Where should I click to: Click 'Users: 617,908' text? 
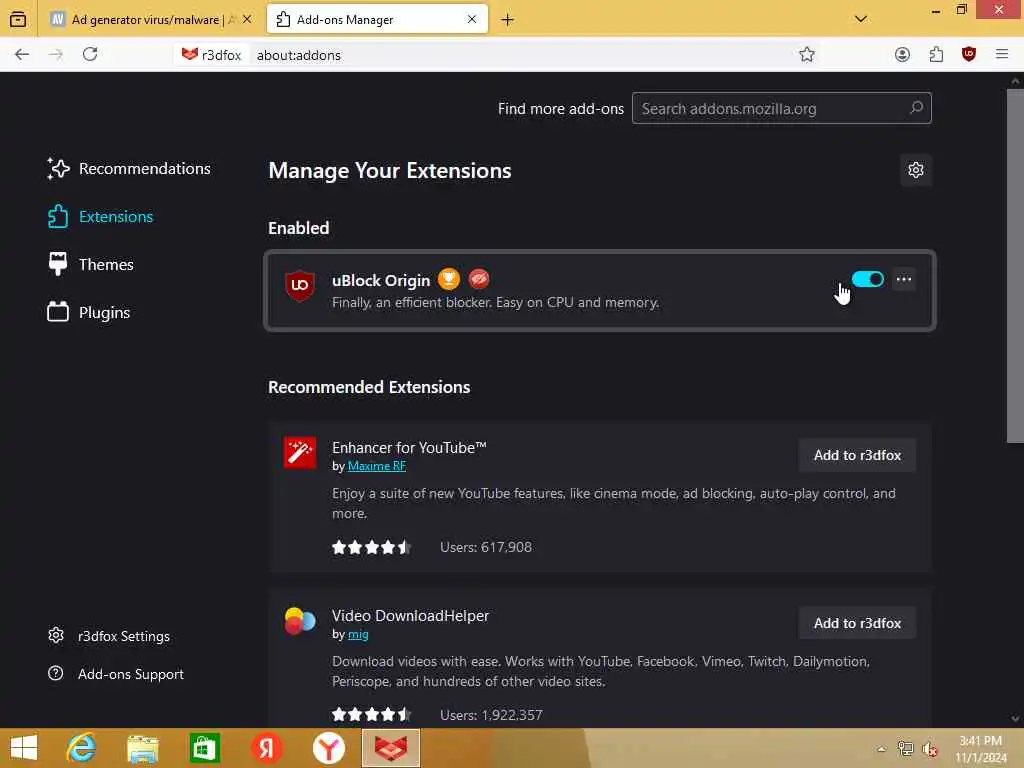click(x=486, y=547)
